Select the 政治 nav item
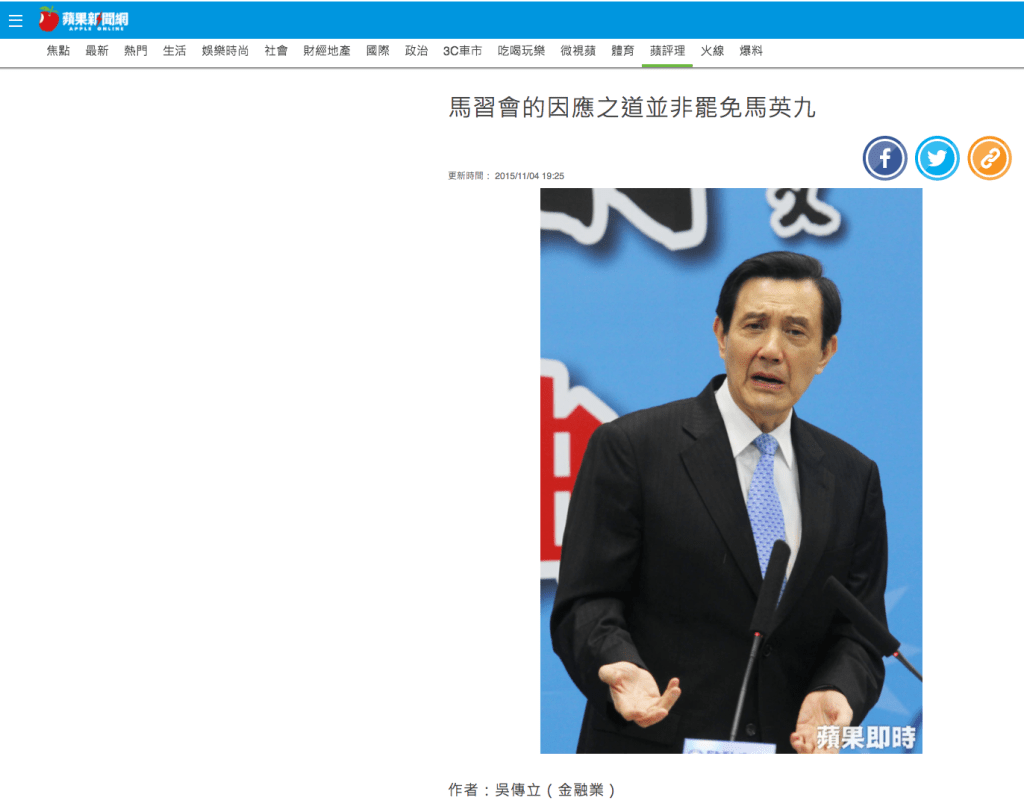The width and height of the screenshot is (1024, 812). click(x=416, y=51)
